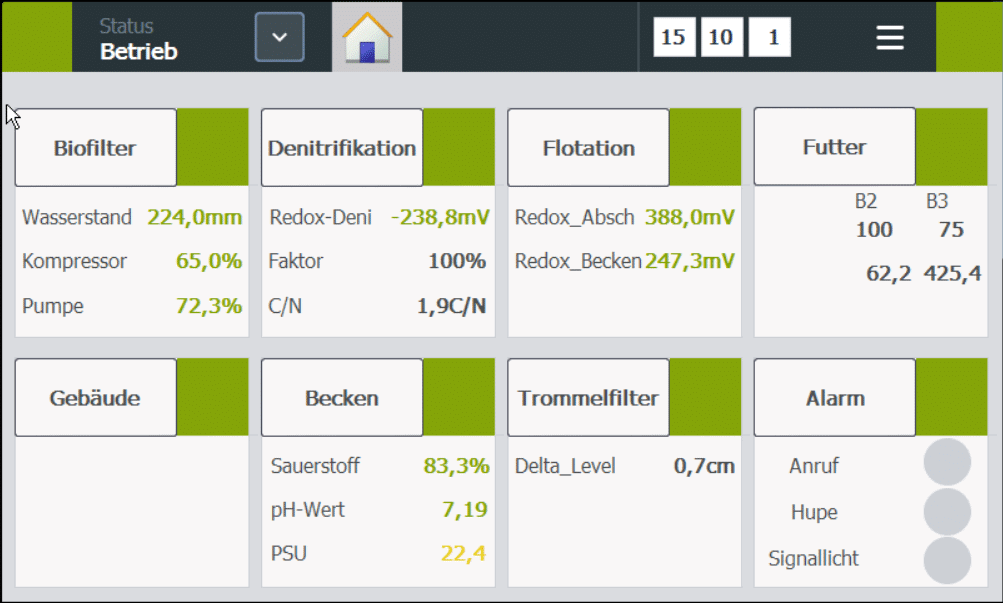Screen dimensions: 1003x603
Task: Select the Trommelfilter button
Action: [588, 398]
